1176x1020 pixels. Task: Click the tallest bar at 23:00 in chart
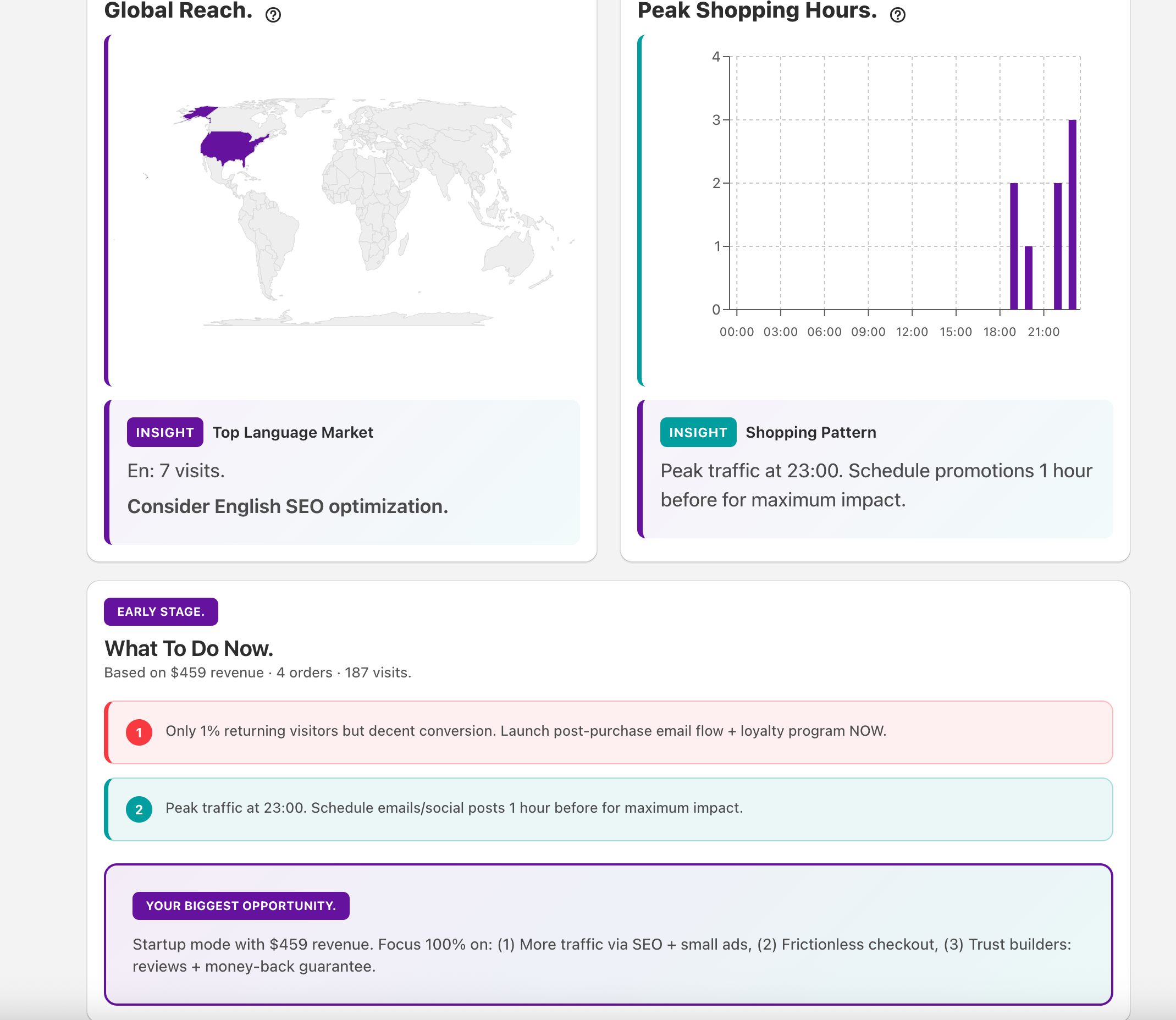pyautogui.click(x=1073, y=216)
